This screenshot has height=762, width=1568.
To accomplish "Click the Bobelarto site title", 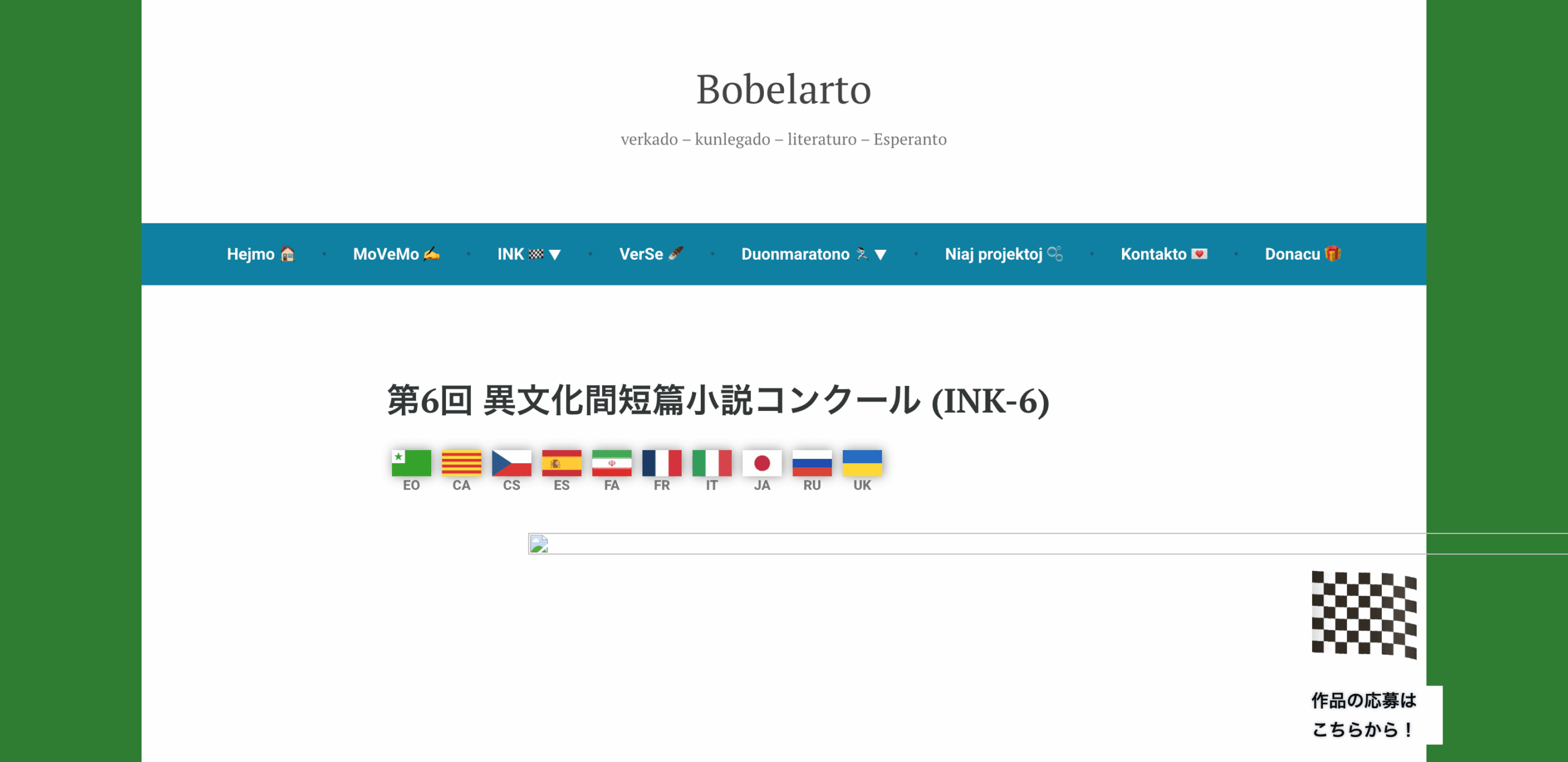I will pos(783,89).
